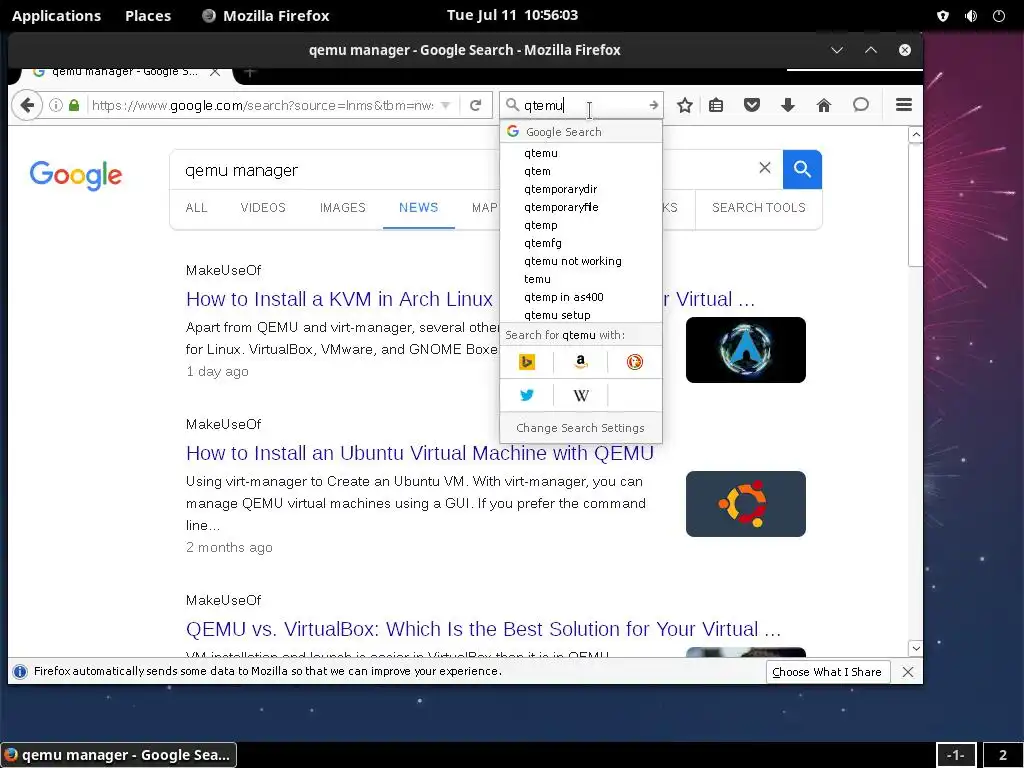1024x768 pixels.
Task: Choose the 'qtem' suggestion
Action: click(x=581, y=171)
